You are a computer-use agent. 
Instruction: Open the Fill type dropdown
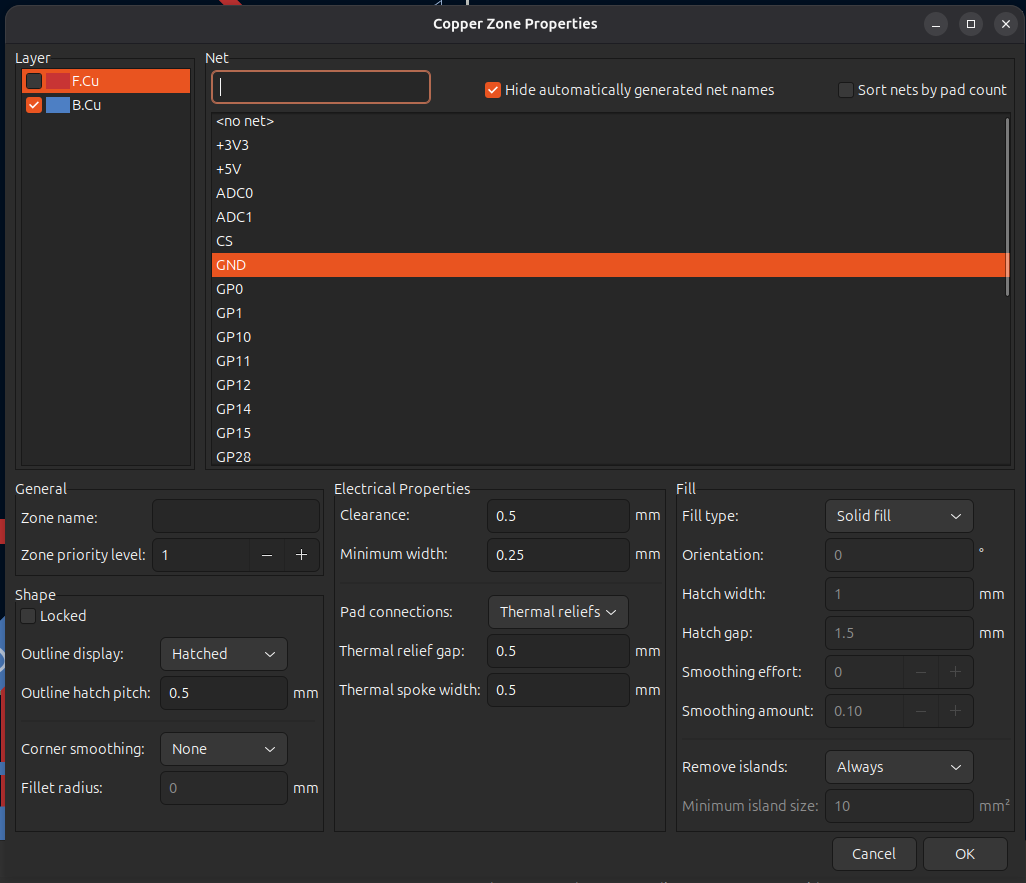coord(898,516)
